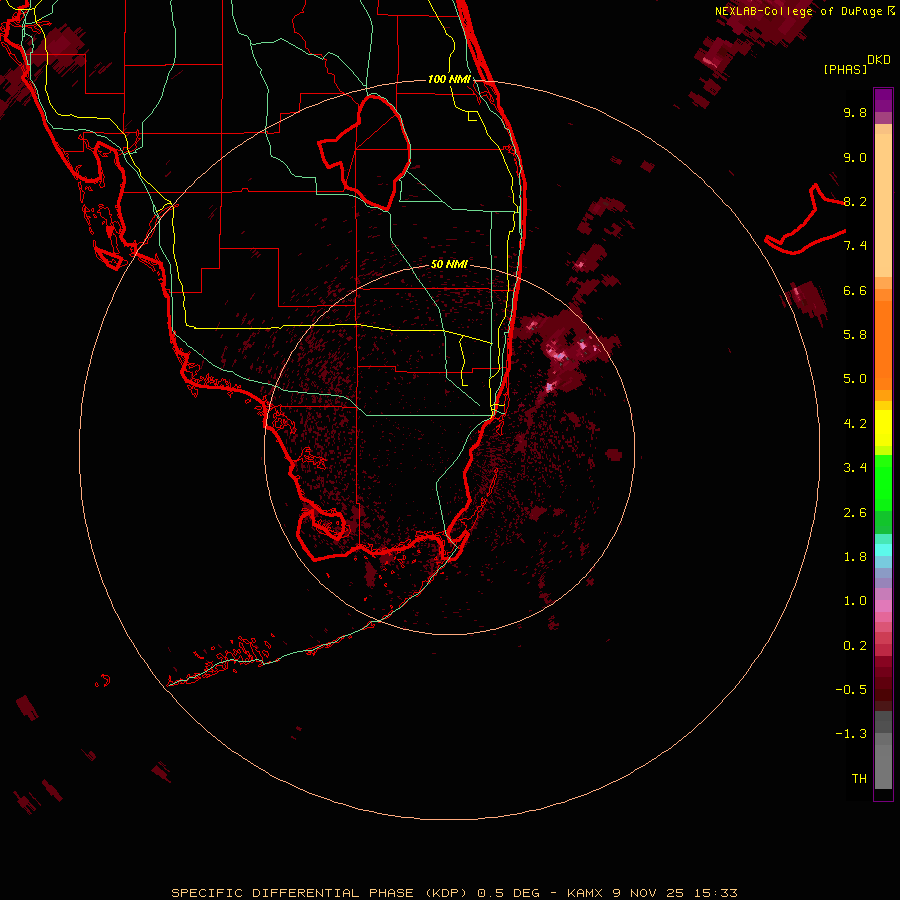The height and width of the screenshot is (900, 900).
Task: Select the 2.6 scale value
Action: click(x=855, y=513)
